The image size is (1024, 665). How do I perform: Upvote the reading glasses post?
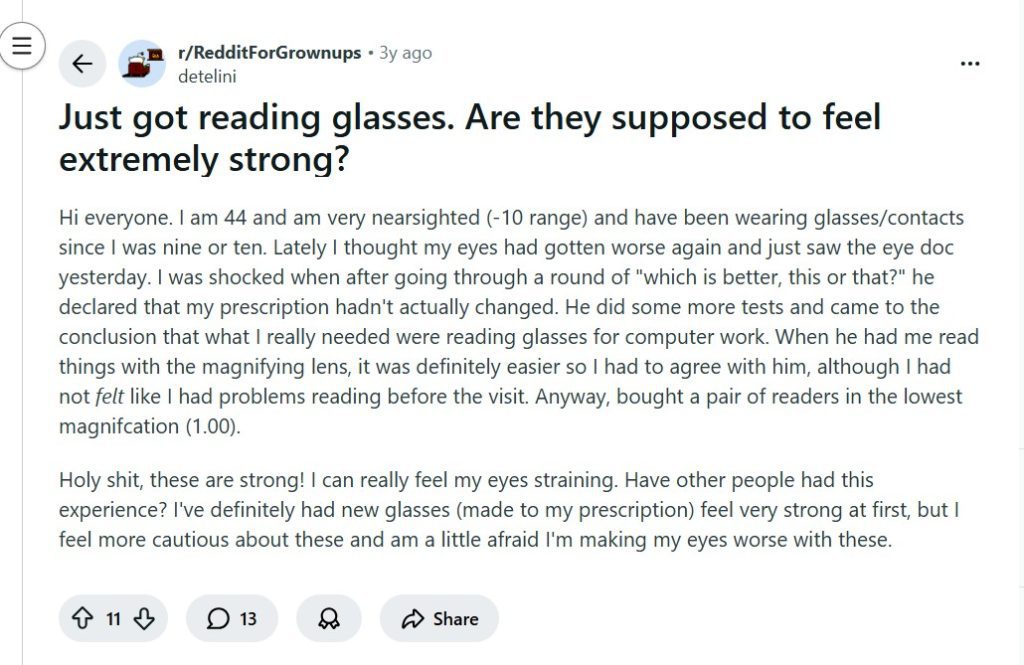[x=82, y=619]
